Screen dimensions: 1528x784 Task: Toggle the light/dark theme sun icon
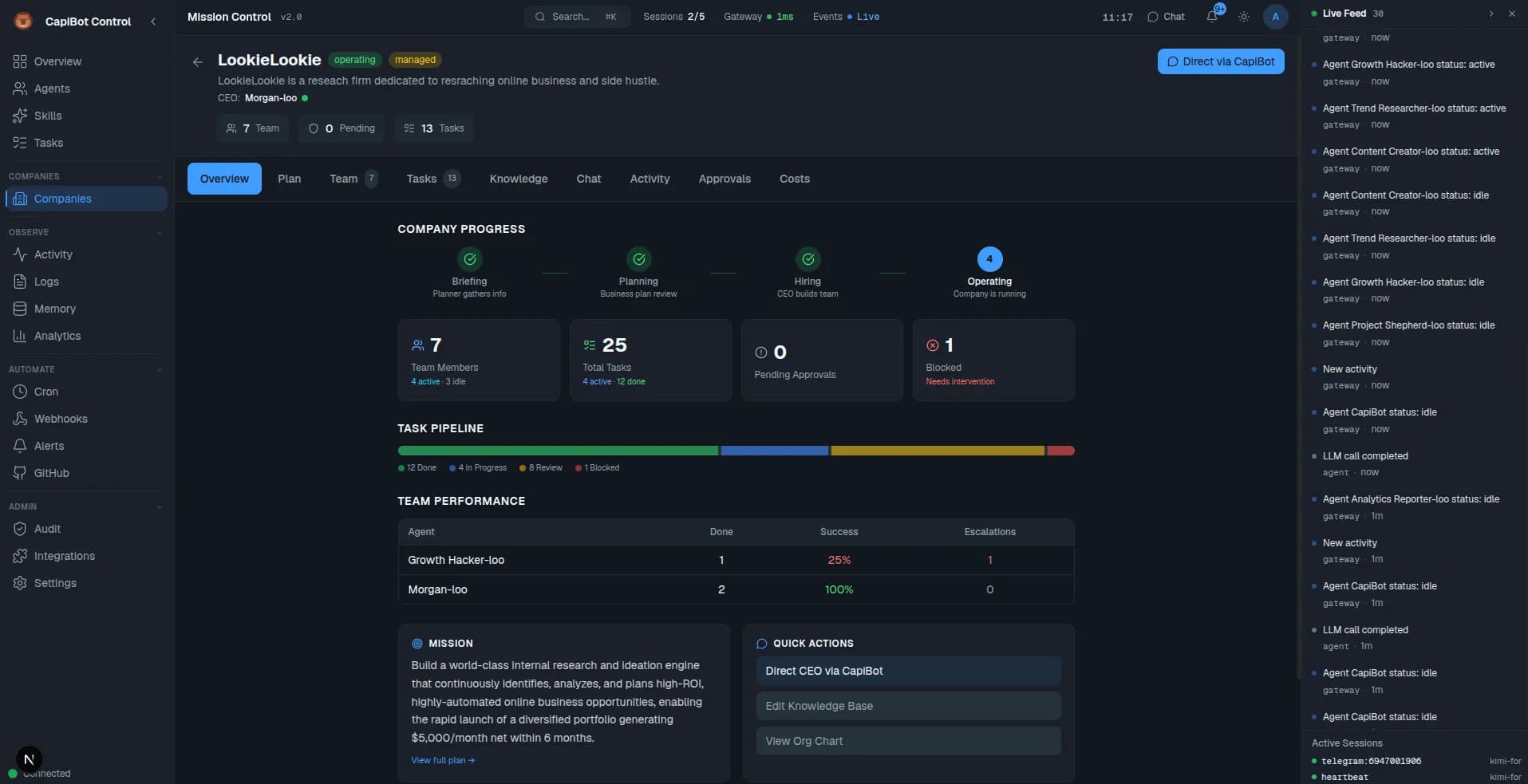[x=1243, y=17]
